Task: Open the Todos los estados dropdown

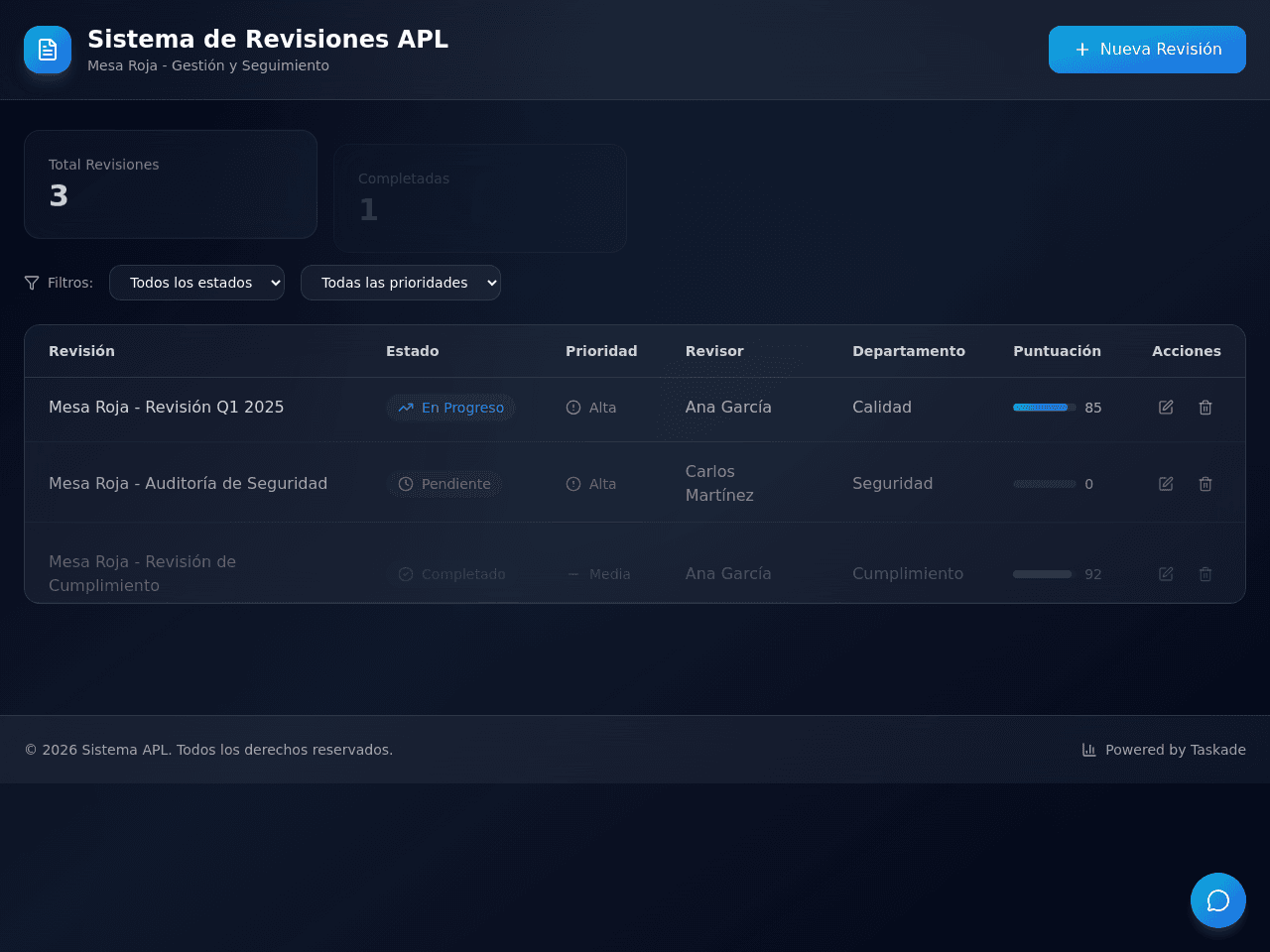Action: 196,283
